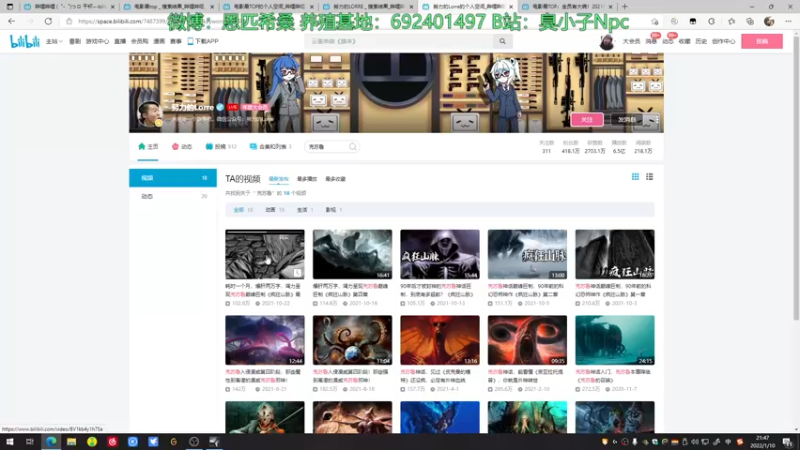The width and height of the screenshot is (800, 450).
Task: Reload the page with refresh icon
Action: (x=48, y=21)
